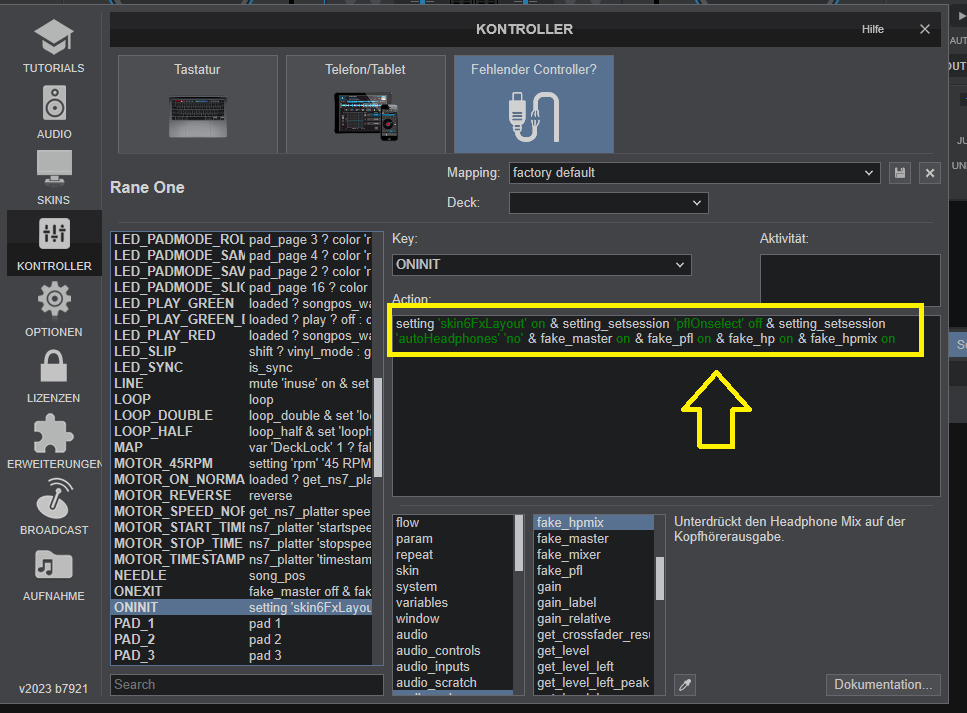
Task: Choose the repeat action category
Action: (453, 554)
